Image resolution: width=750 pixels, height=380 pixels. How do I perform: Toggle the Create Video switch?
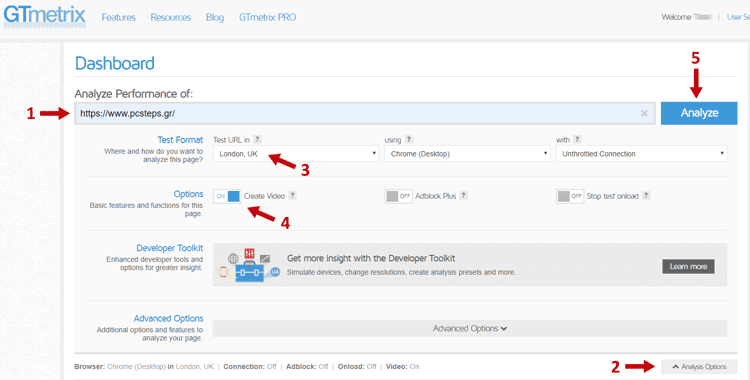coord(227,196)
